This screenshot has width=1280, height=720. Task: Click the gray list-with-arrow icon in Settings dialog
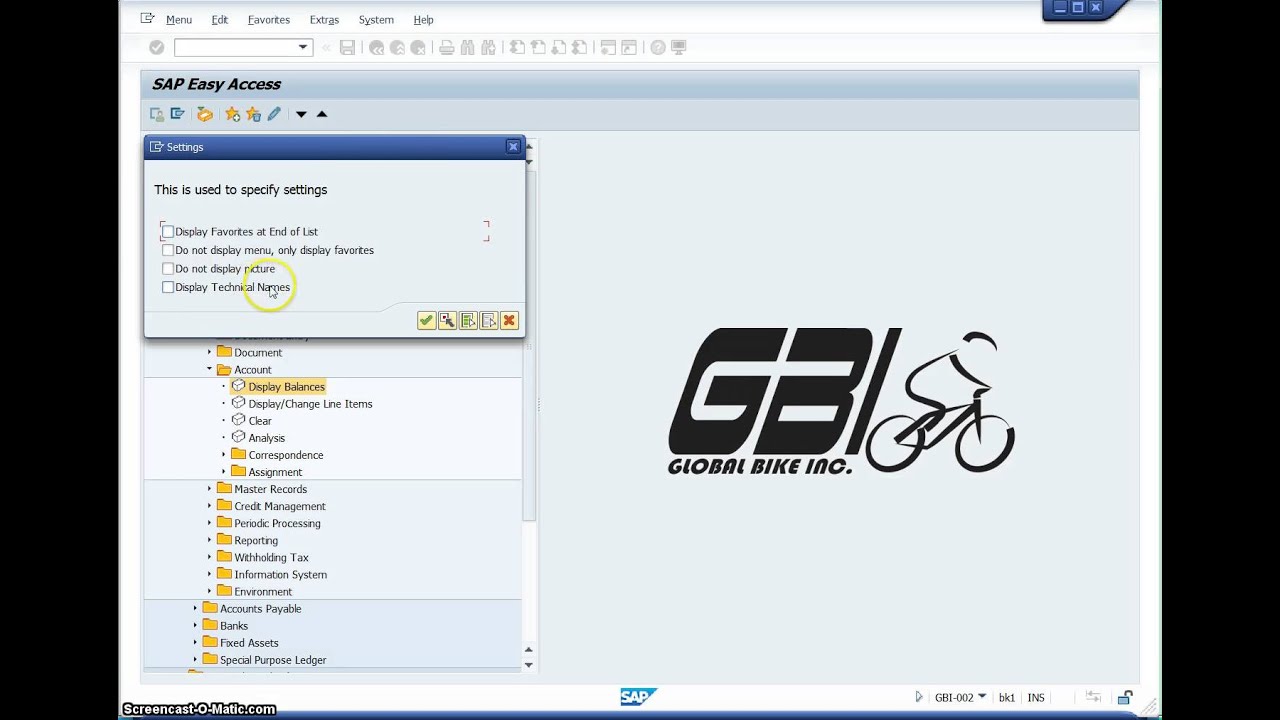[488, 320]
